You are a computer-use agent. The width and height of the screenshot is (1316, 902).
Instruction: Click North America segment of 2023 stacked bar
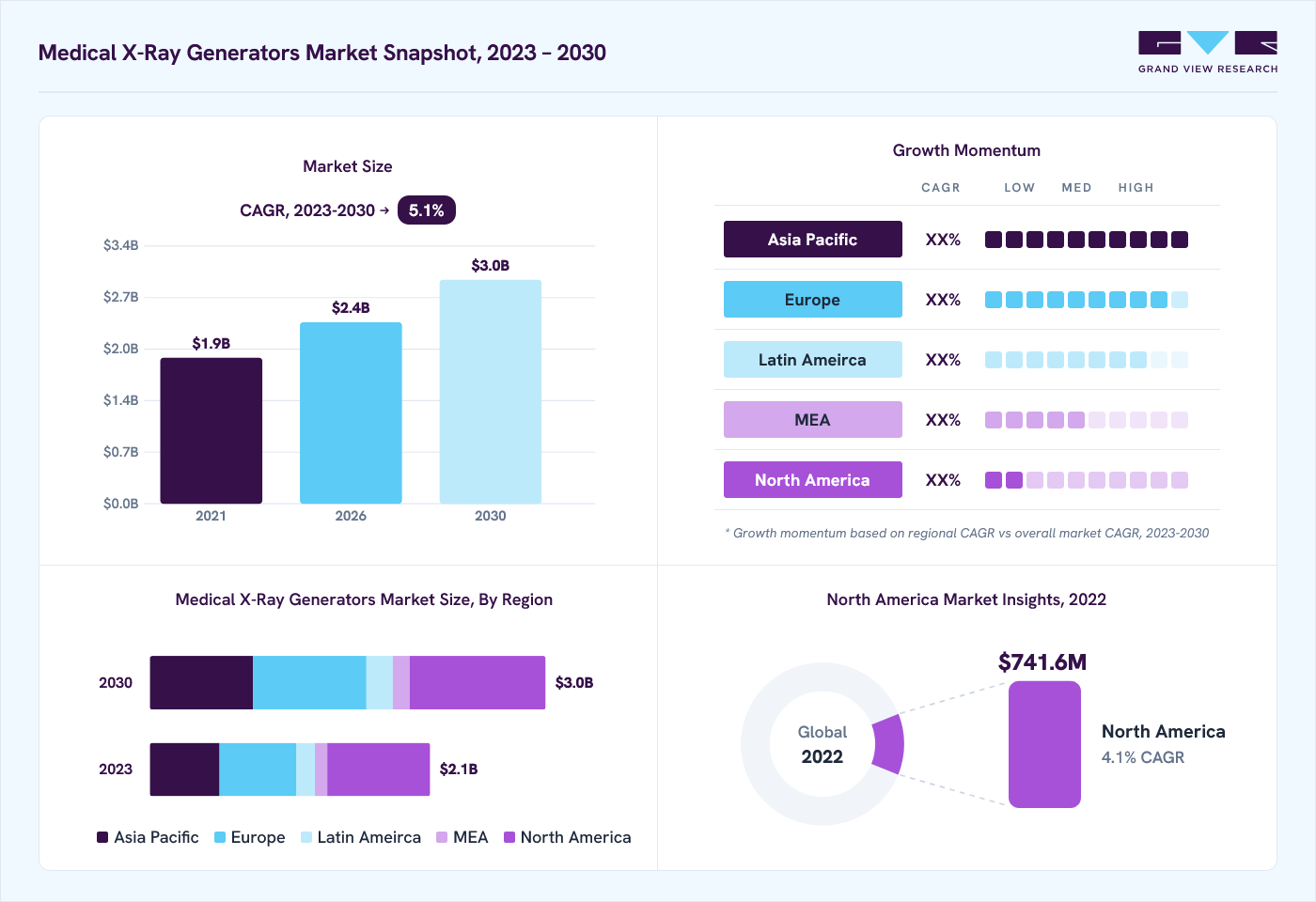click(379, 770)
